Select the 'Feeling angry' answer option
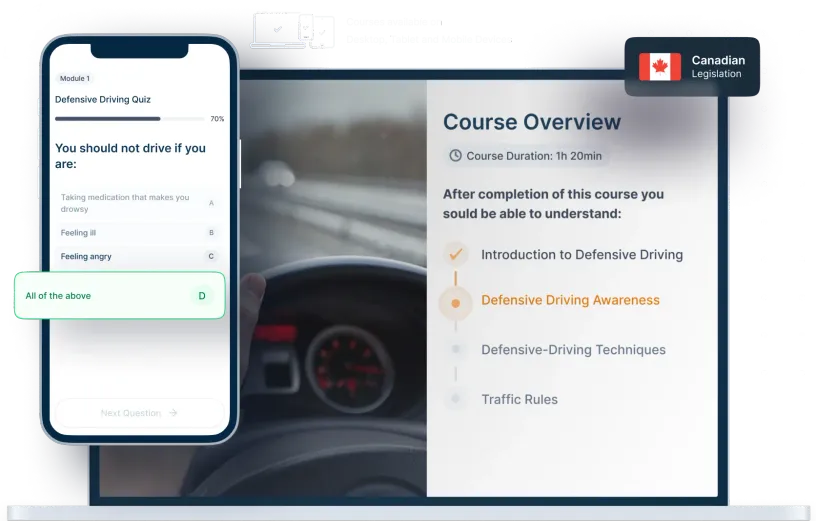This screenshot has width=816, height=521. (x=139, y=256)
